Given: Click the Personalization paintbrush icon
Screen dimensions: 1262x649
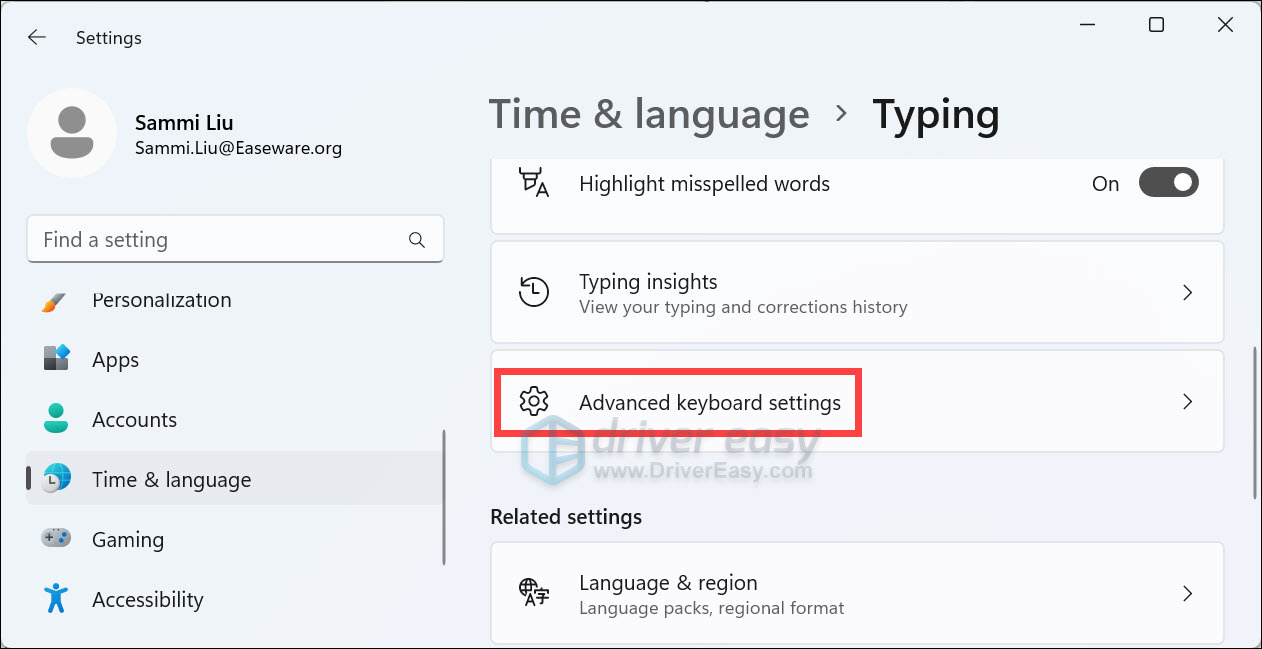Looking at the screenshot, I should coord(55,300).
